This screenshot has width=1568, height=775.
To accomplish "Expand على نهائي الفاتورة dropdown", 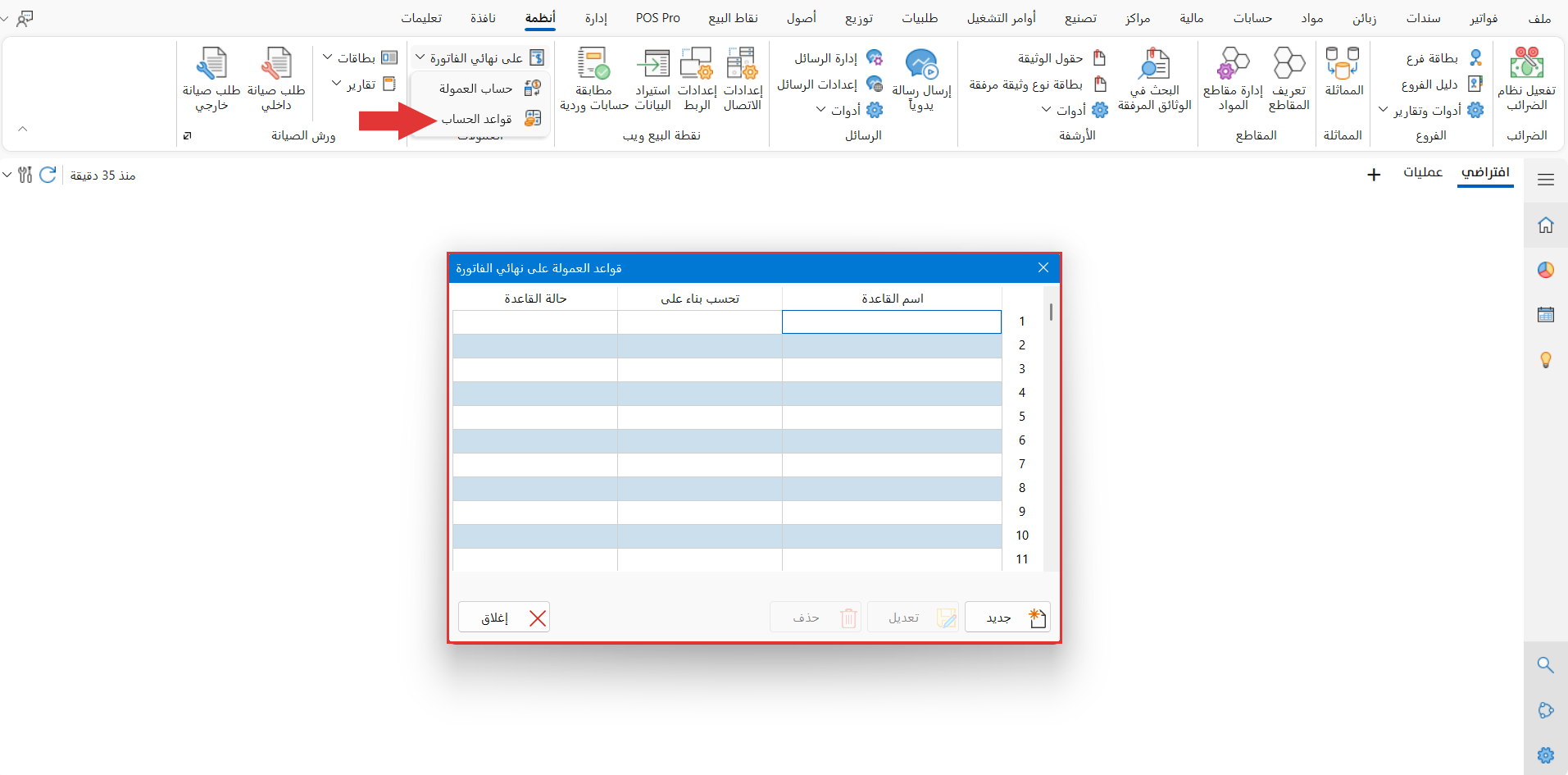I will click(x=479, y=57).
